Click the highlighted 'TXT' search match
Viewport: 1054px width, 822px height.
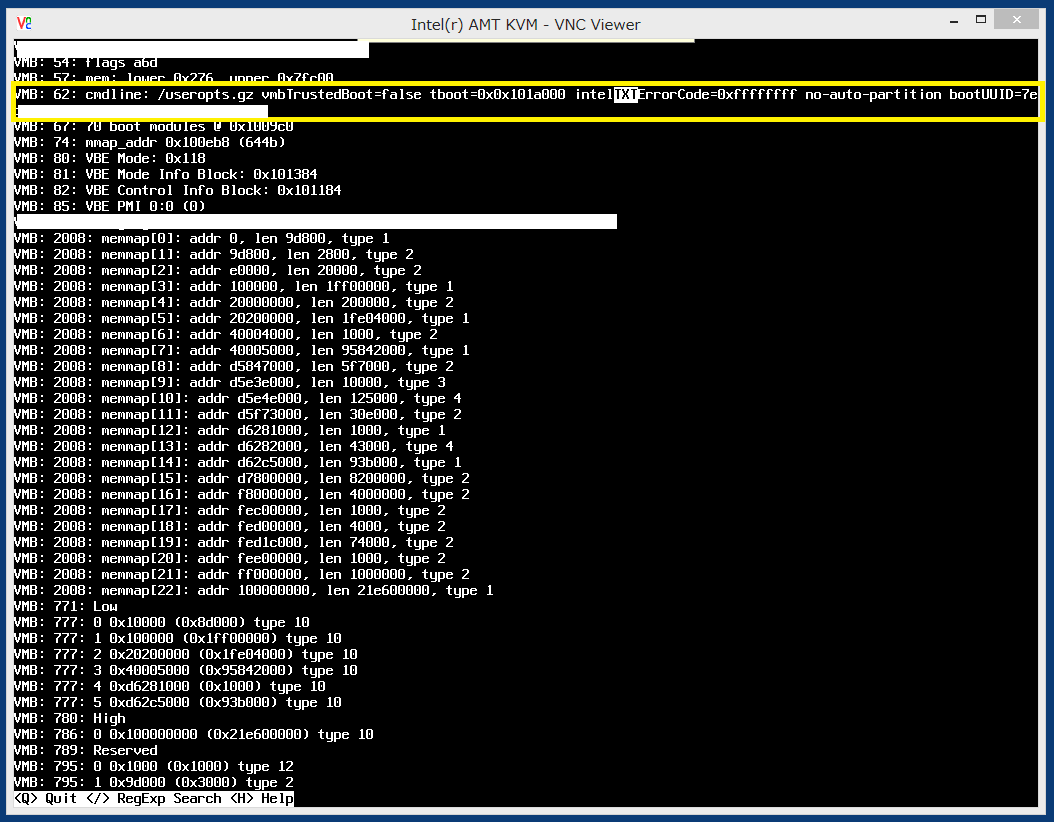click(x=625, y=95)
